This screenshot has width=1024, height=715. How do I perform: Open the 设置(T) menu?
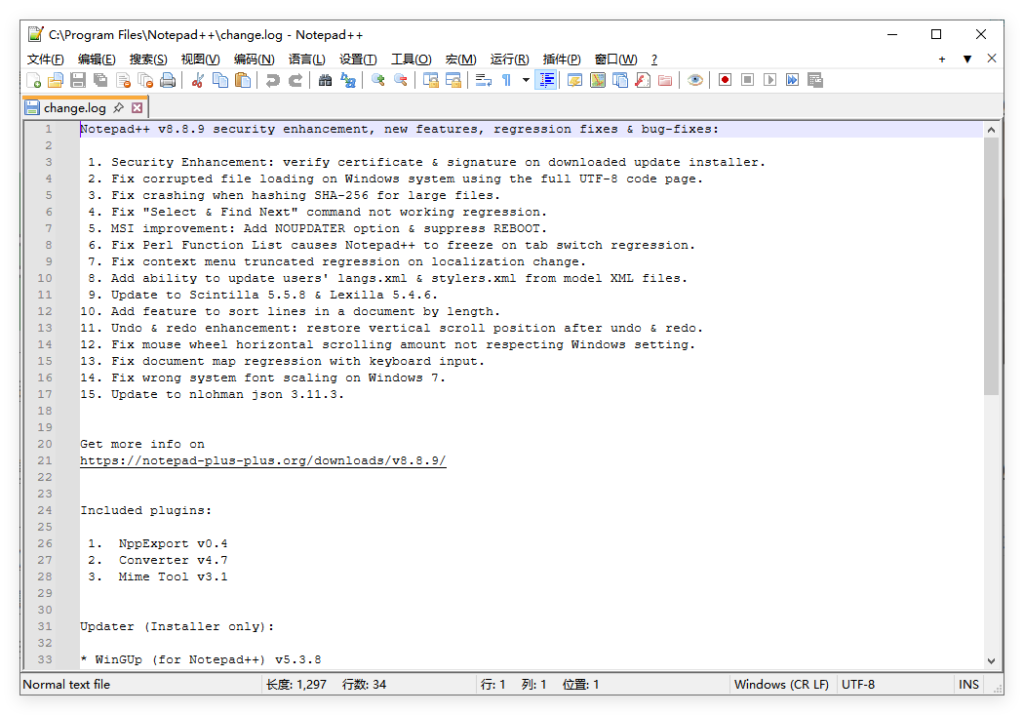click(358, 59)
